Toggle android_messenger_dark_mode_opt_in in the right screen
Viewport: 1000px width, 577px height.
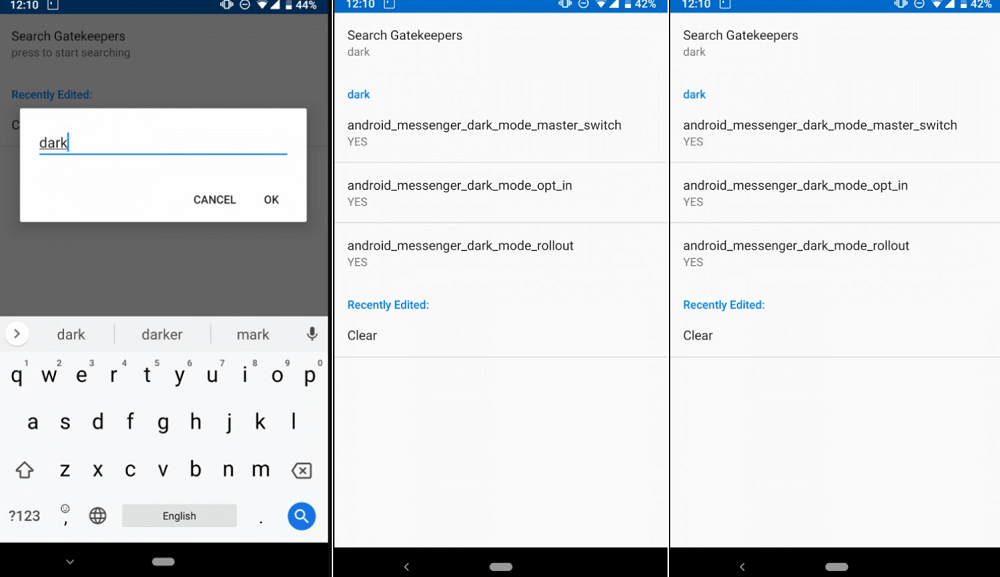(x=835, y=193)
